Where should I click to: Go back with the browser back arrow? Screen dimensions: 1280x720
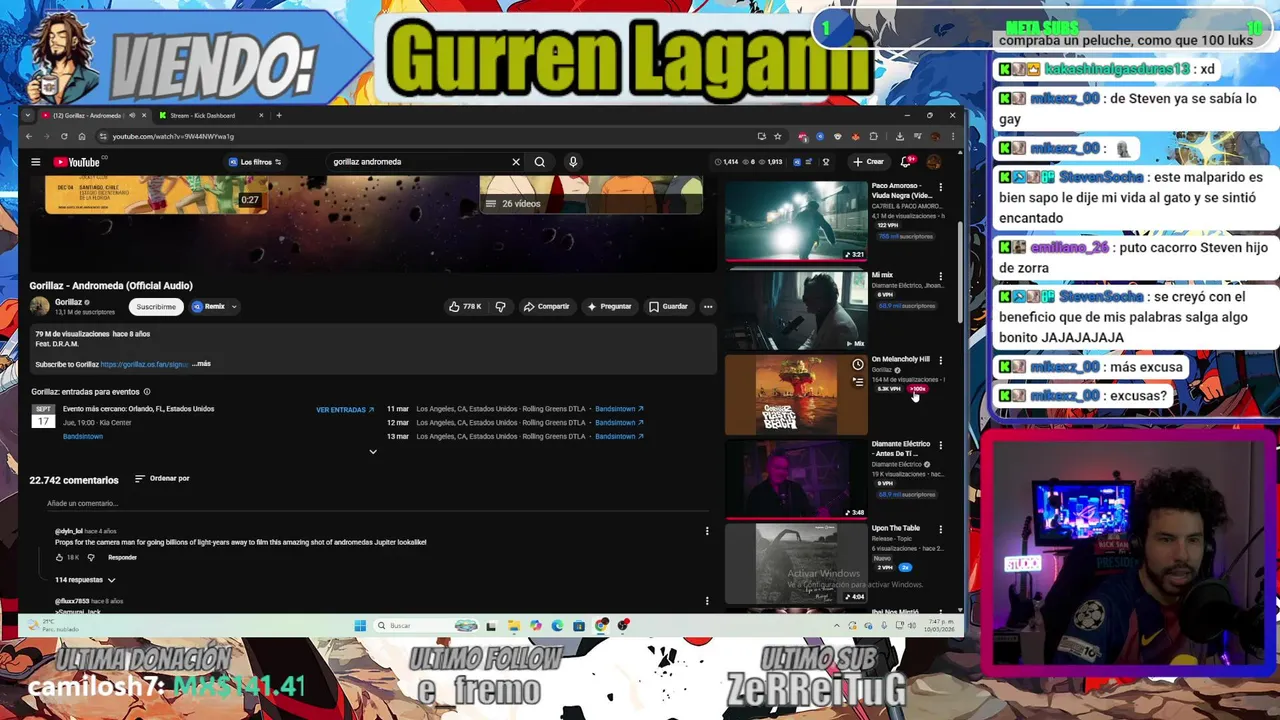click(x=29, y=136)
